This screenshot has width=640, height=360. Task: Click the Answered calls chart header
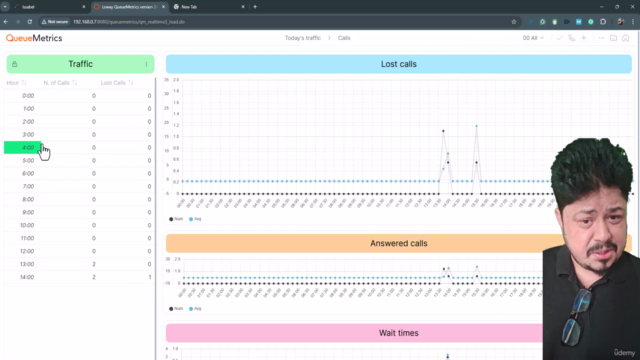pos(399,243)
